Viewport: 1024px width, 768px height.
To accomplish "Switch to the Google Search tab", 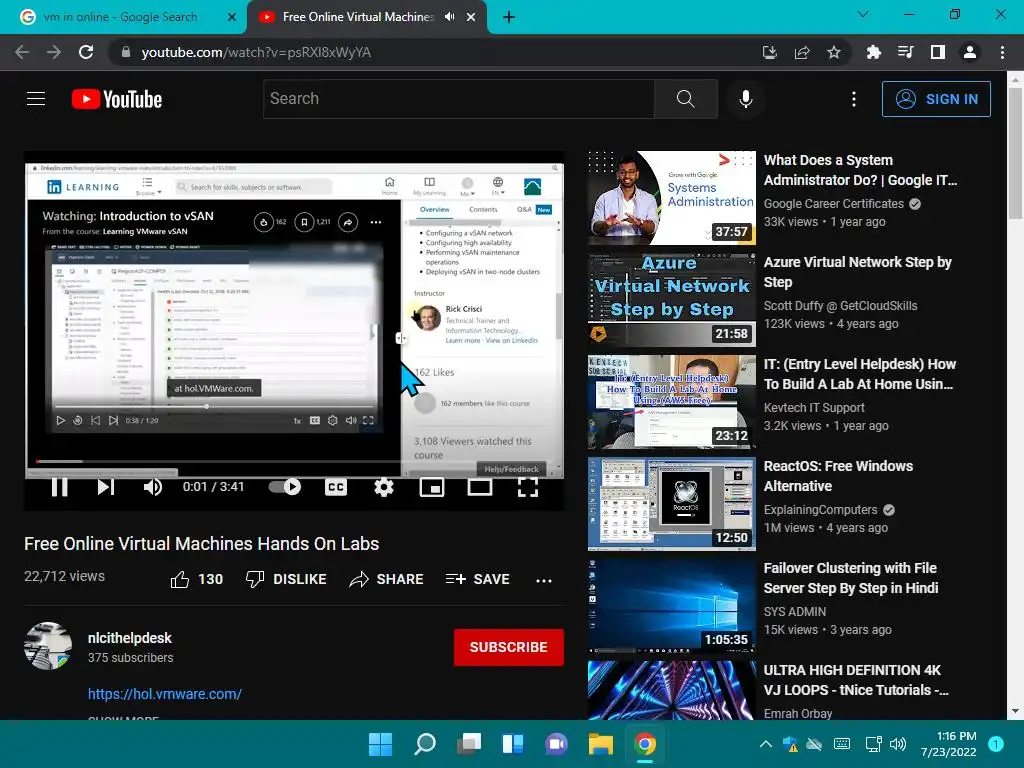I will (x=121, y=17).
